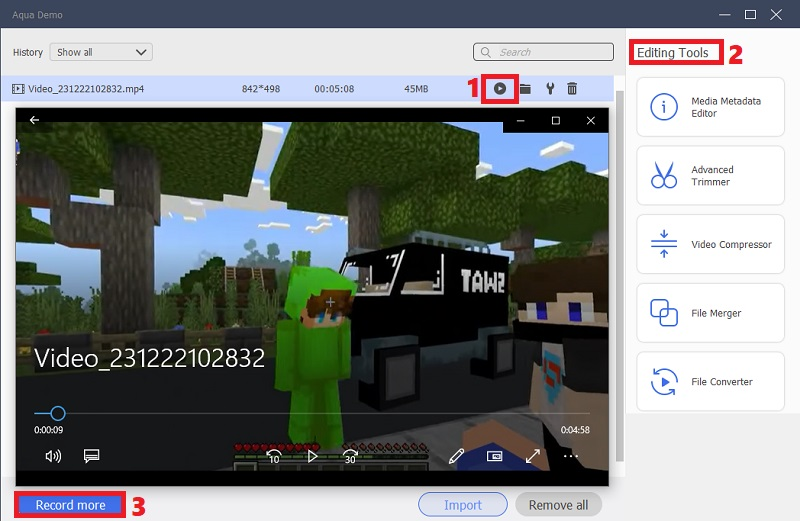The image size is (800, 521).
Task: Open the recording's folder location
Action: (x=526, y=89)
